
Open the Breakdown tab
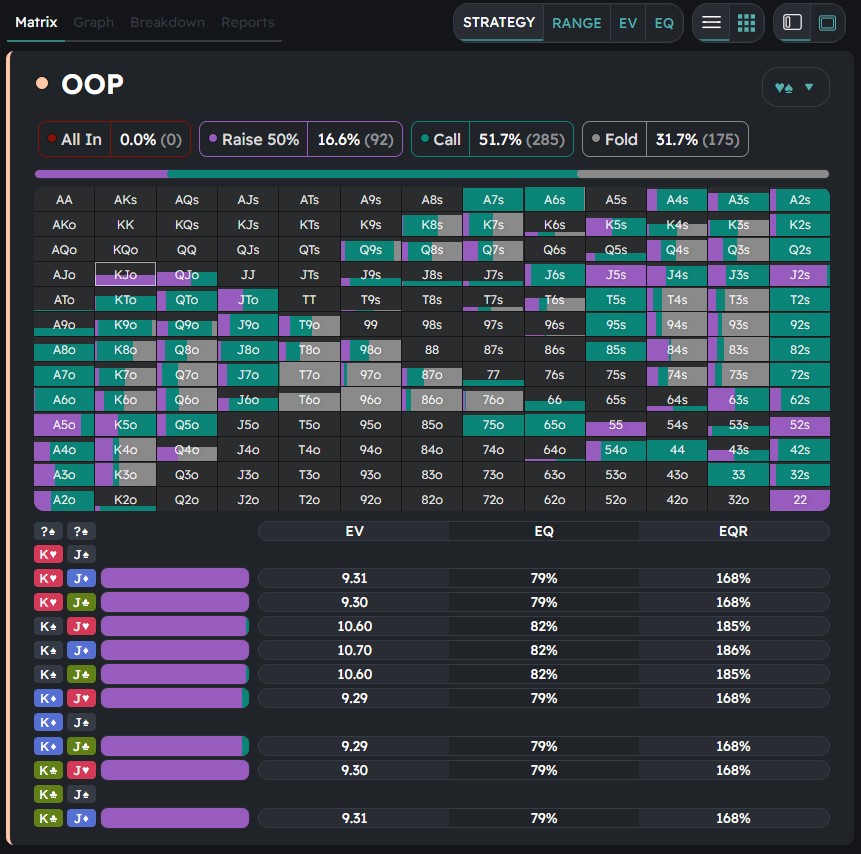(x=167, y=22)
